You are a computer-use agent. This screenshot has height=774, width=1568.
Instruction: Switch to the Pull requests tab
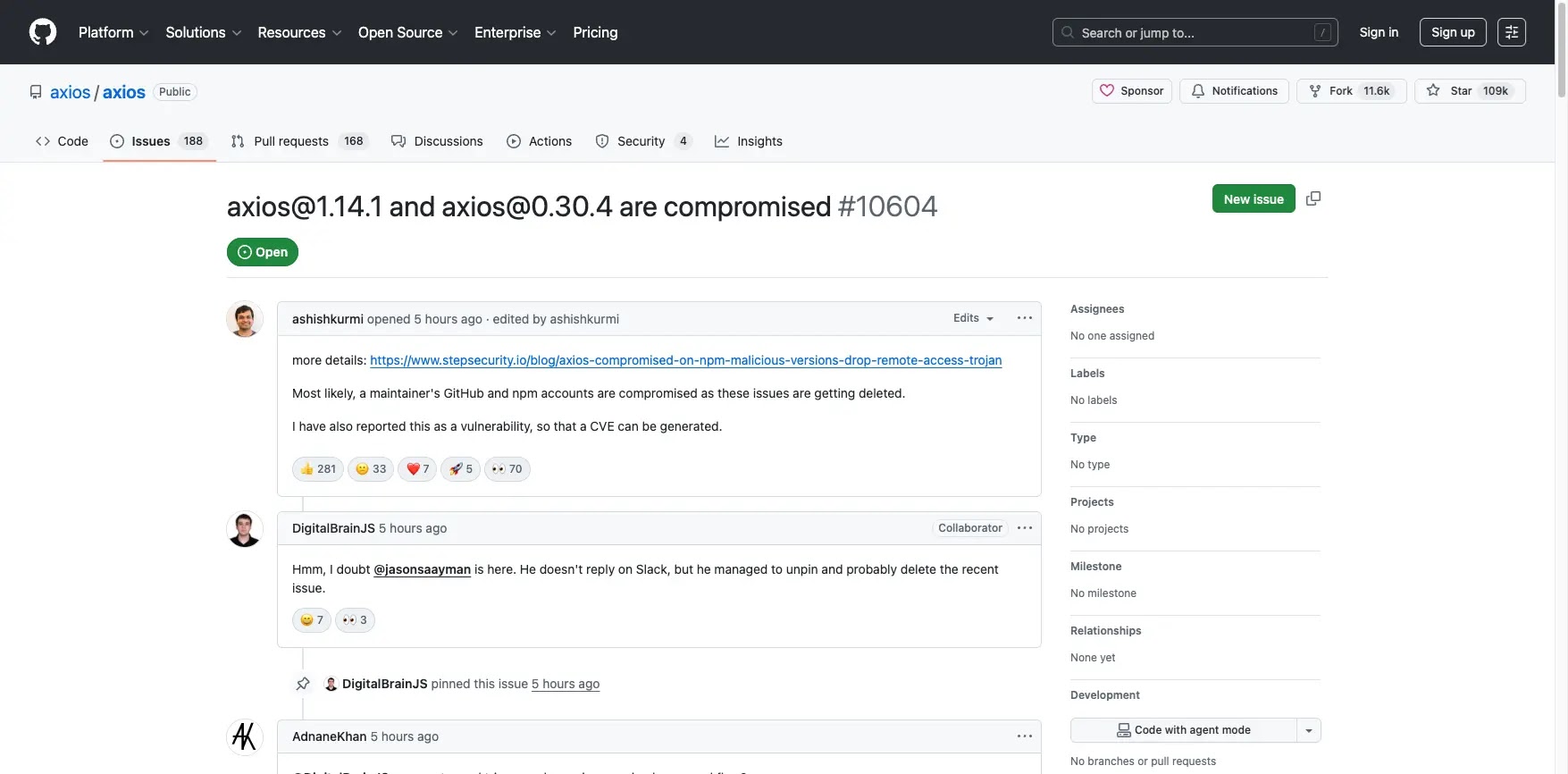[x=298, y=141]
